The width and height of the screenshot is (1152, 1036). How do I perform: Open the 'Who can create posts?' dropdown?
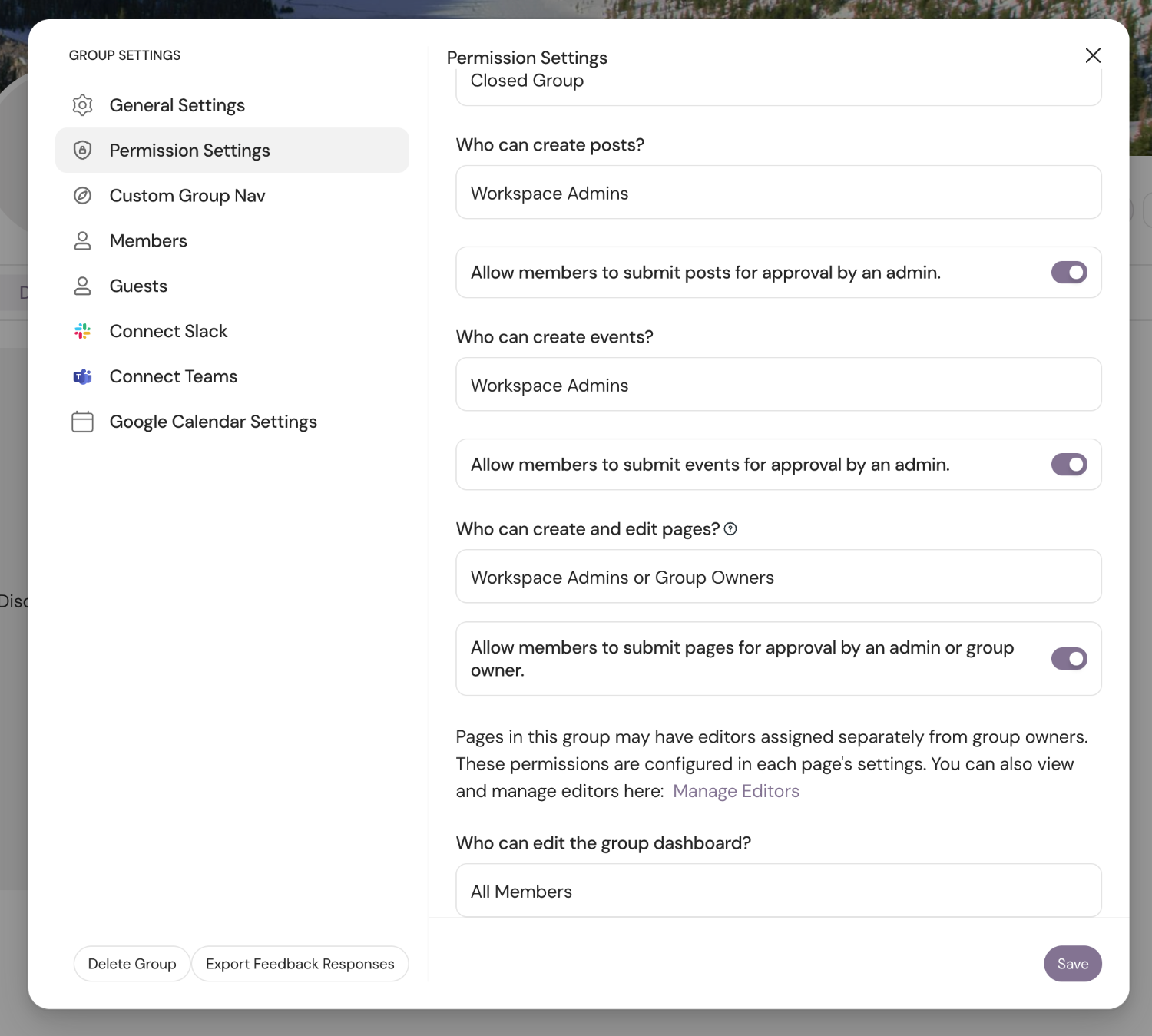coord(778,193)
